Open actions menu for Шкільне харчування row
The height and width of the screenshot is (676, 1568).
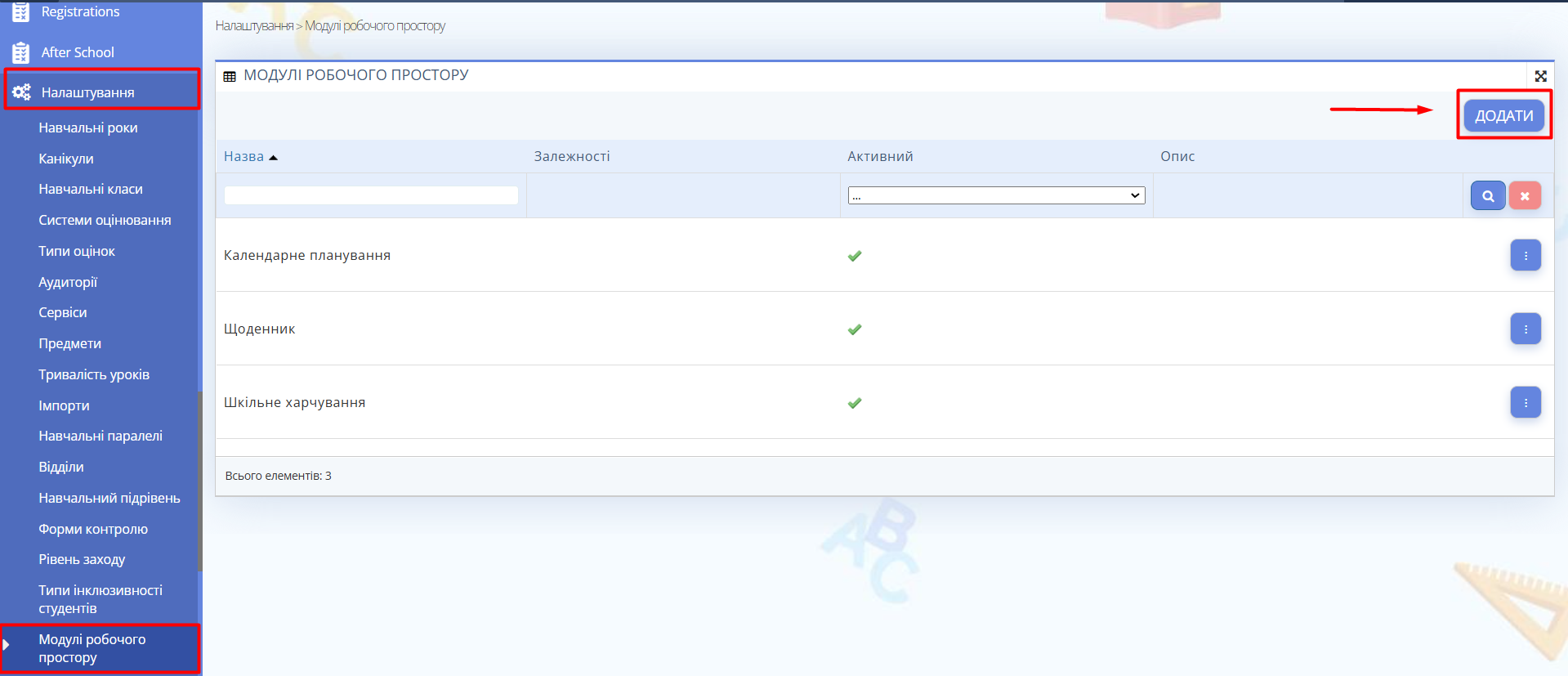(1525, 403)
